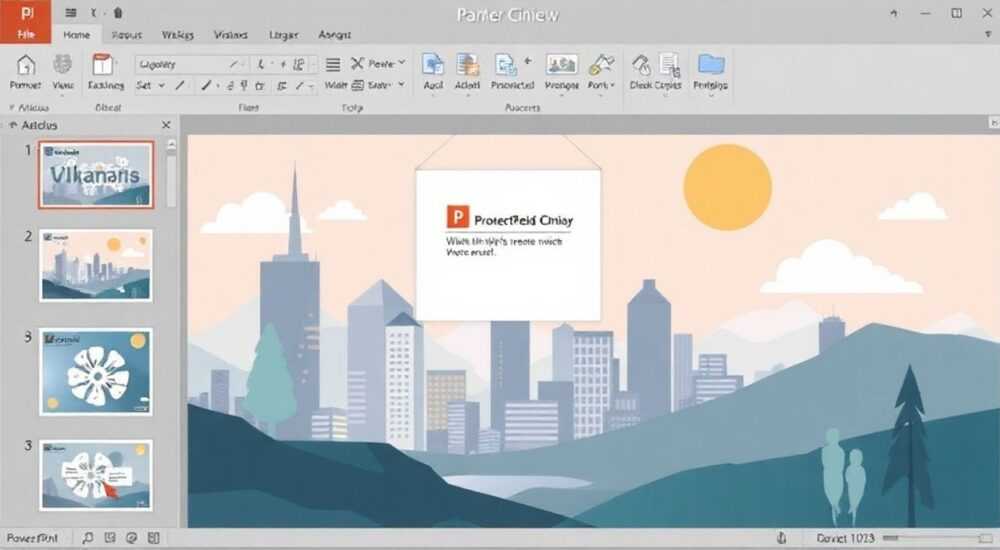Click the house icon in the ribbon
Screen dimensions: 1000x550
26,65
